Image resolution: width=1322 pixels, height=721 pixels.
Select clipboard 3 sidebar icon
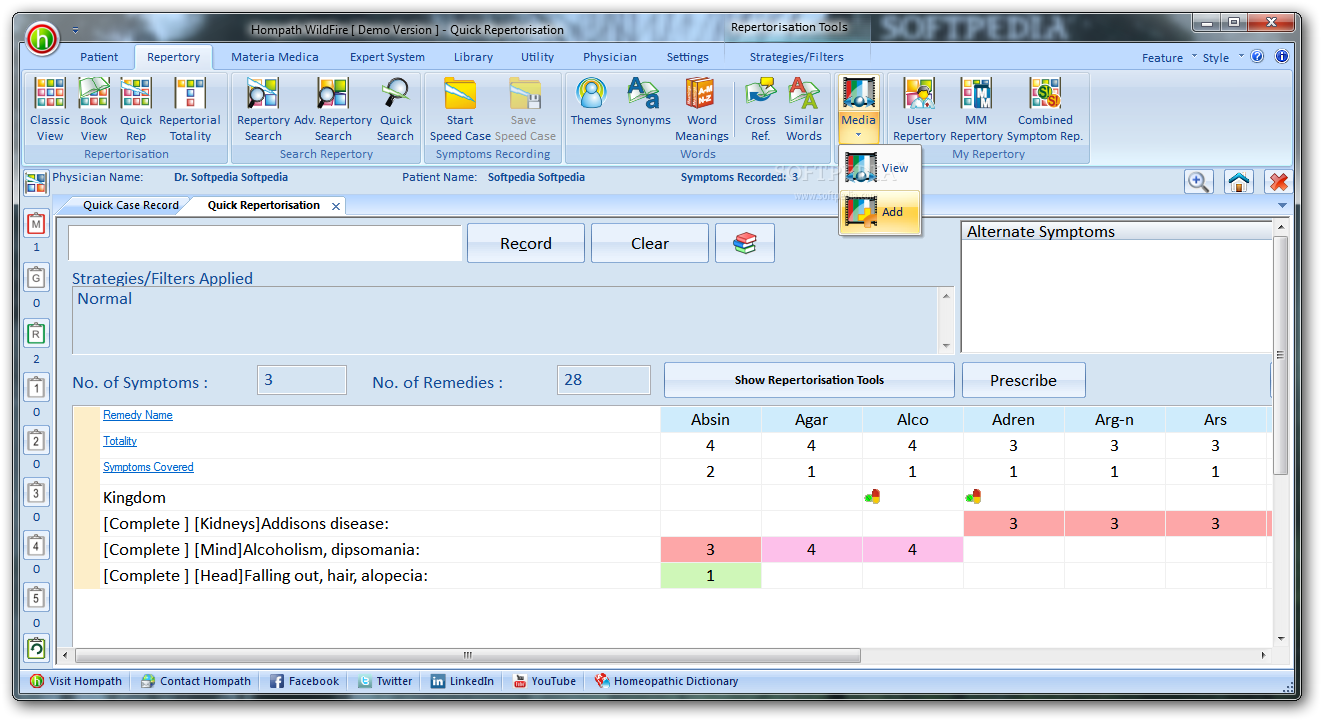[x=36, y=492]
